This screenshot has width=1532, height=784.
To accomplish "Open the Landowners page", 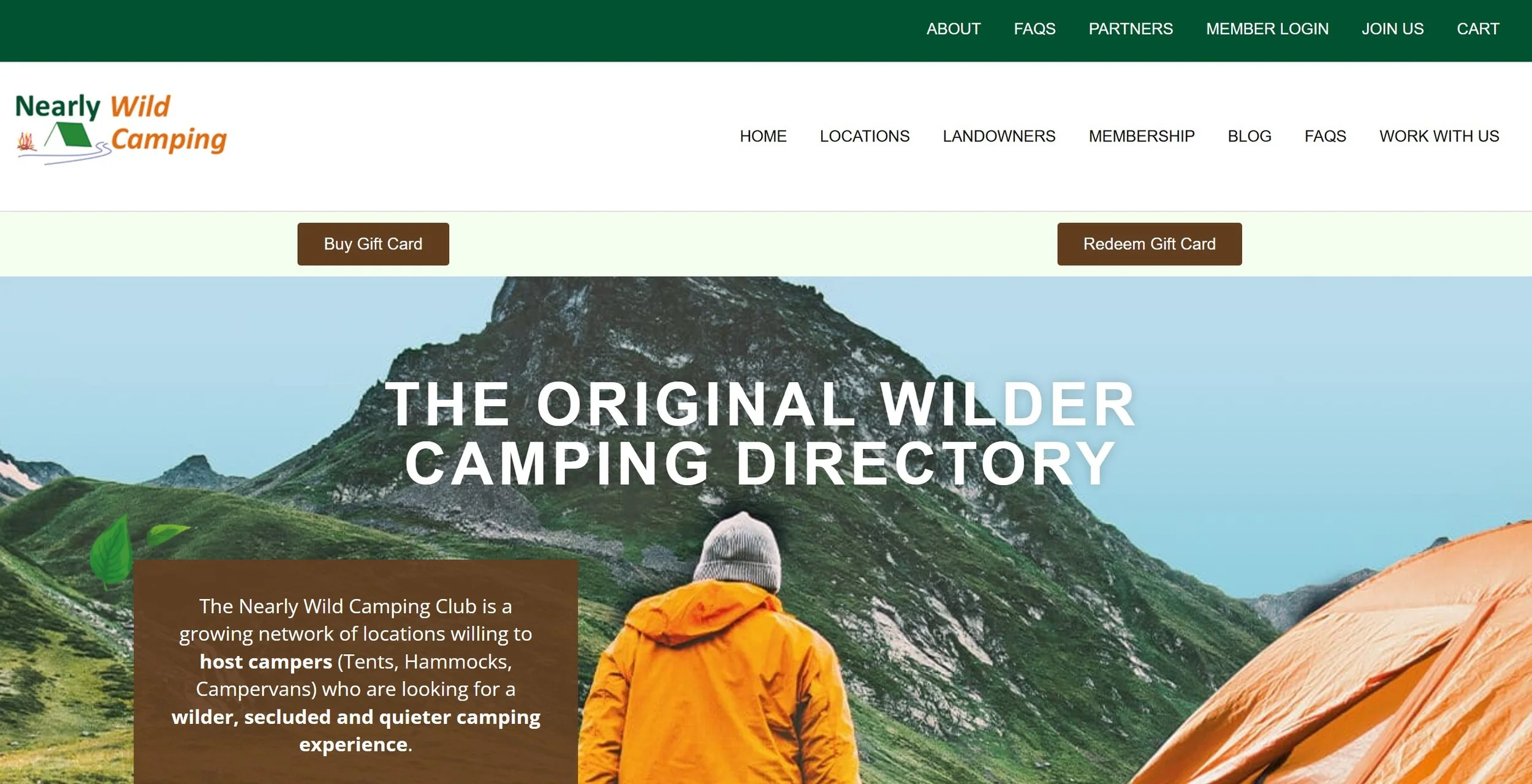I will (999, 136).
